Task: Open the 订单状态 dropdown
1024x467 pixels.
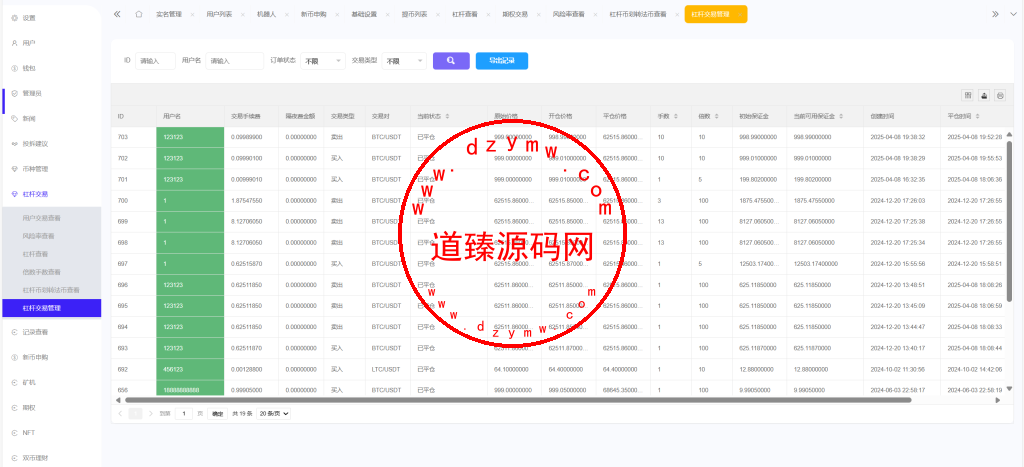Action: coord(323,61)
